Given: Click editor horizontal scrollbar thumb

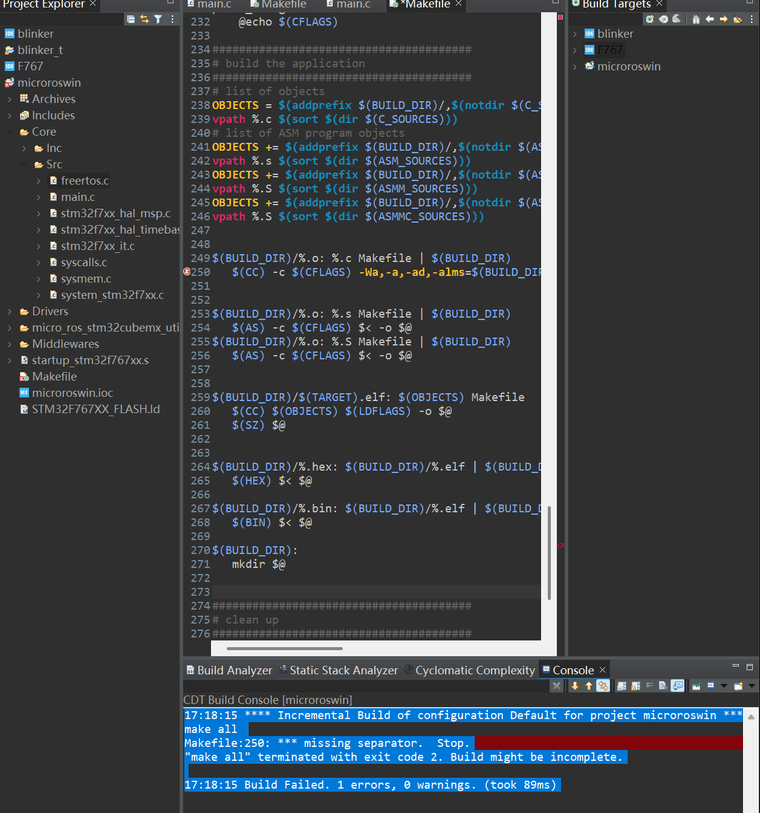Looking at the screenshot, I should (285, 648).
